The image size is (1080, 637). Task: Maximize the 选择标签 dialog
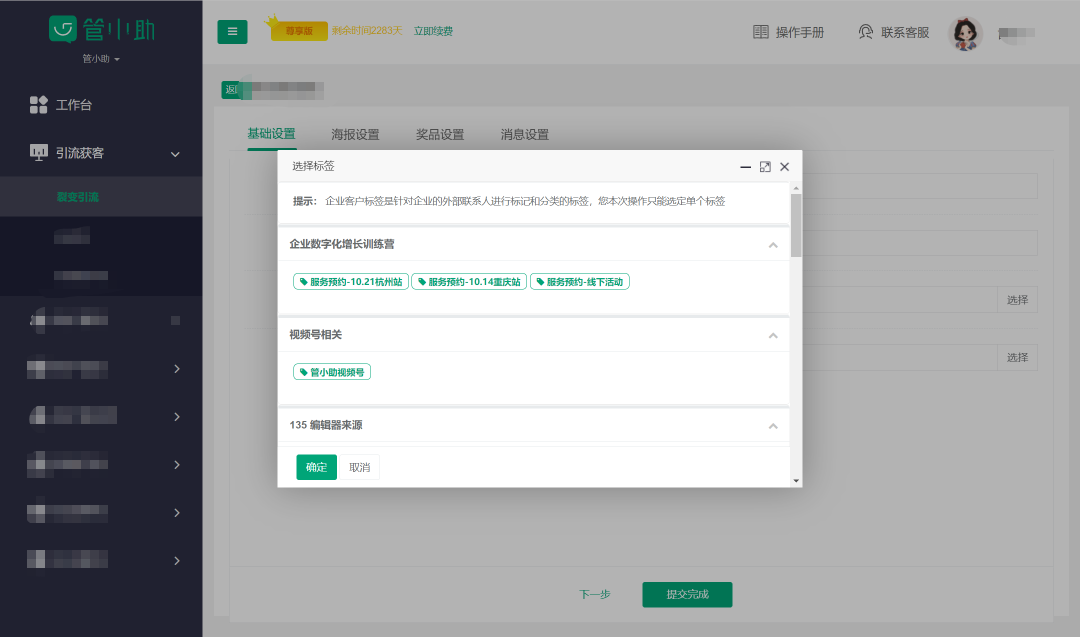tap(765, 167)
